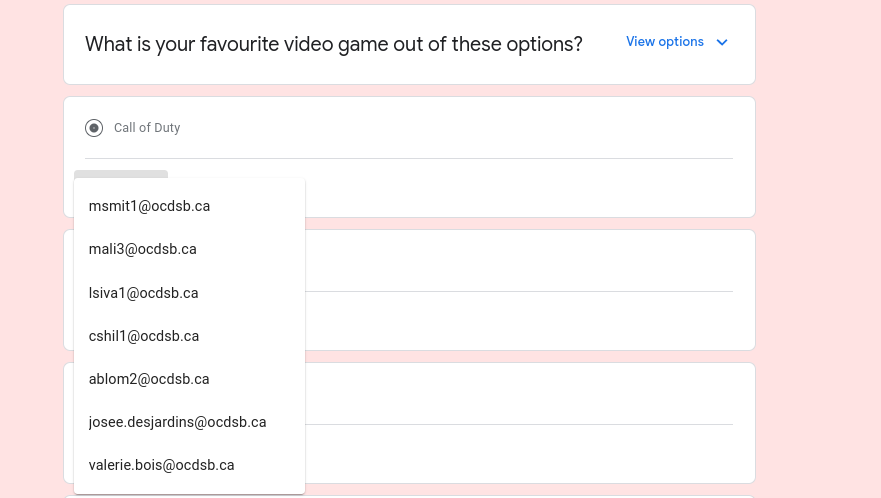Screen dimensions: 881x498
Task: Click the Call of Duty option label
Action: point(147,128)
